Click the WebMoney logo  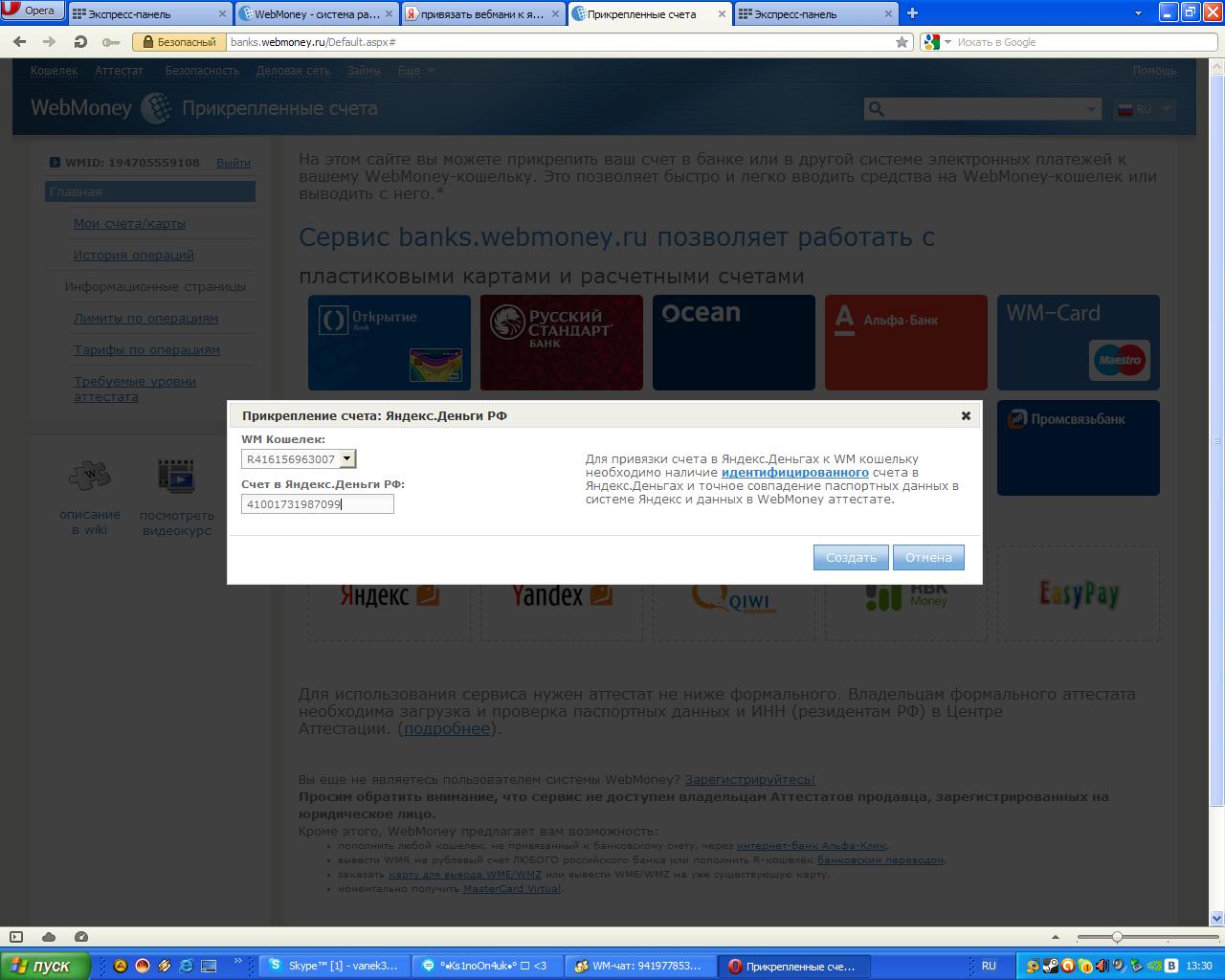click(100, 108)
